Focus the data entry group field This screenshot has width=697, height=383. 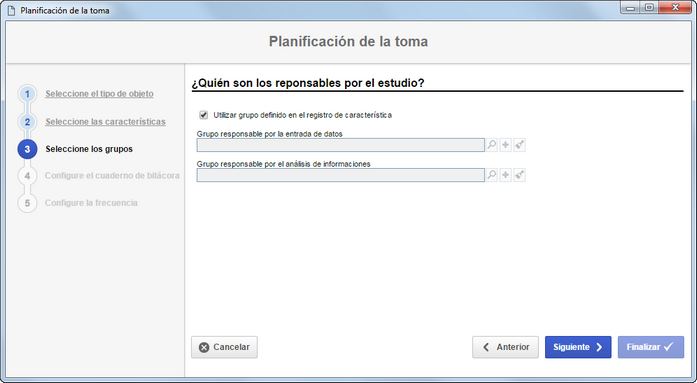[340, 145]
